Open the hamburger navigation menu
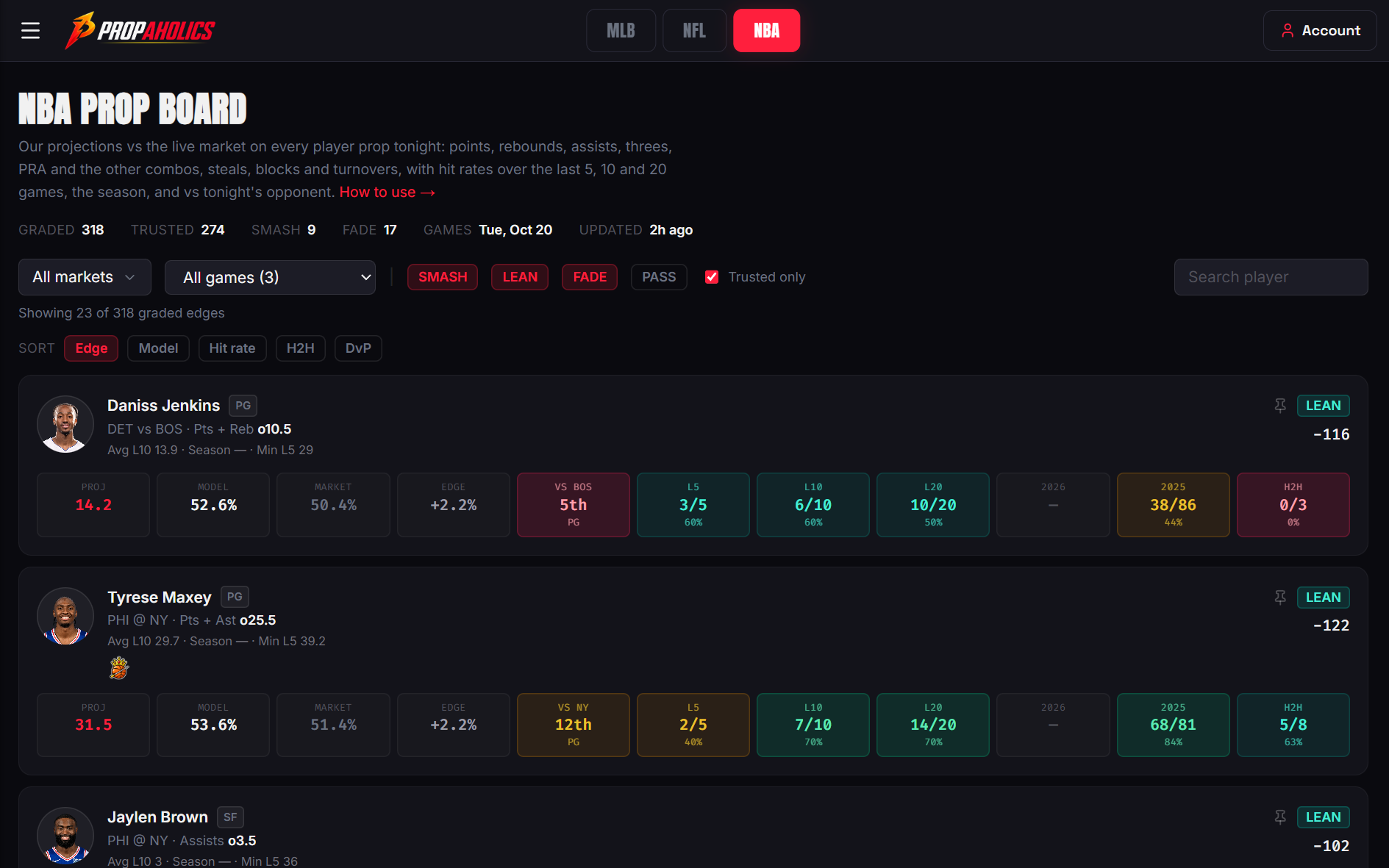1389x868 pixels. (x=30, y=30)
